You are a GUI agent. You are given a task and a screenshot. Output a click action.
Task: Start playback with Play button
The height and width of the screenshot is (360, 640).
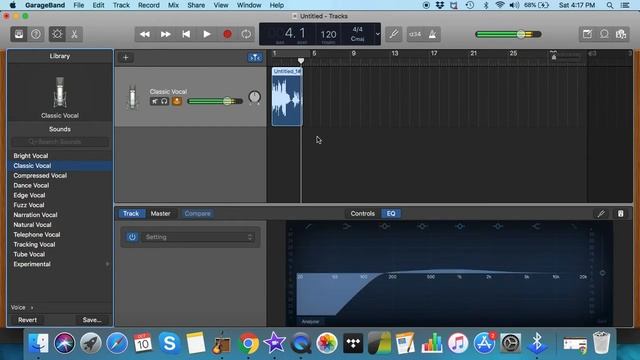[x=207, y=34]
